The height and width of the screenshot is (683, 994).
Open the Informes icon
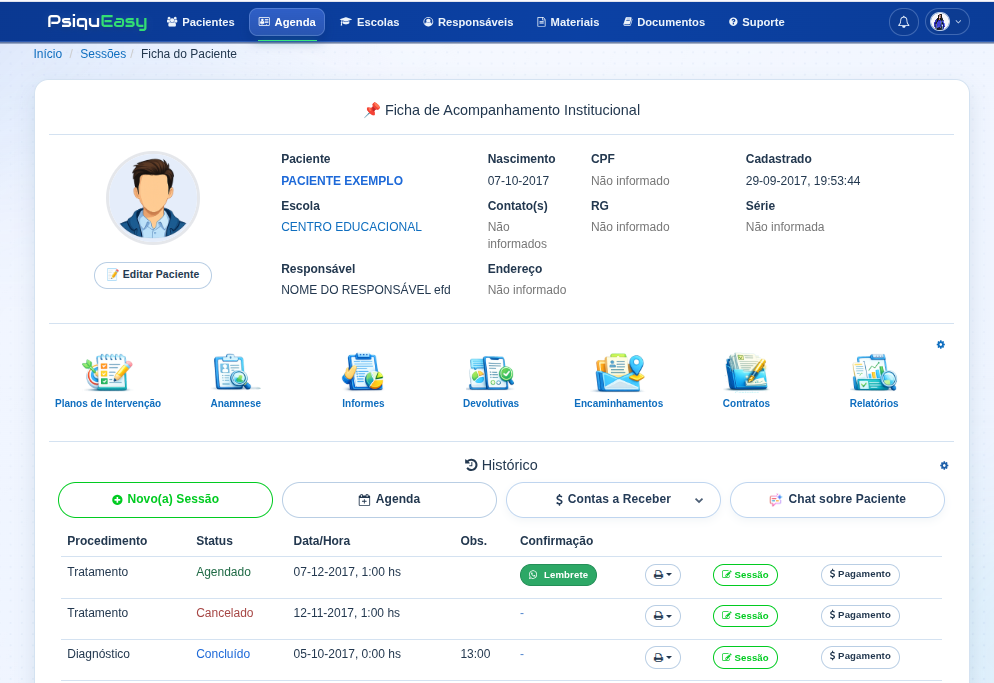click(363, 372)
